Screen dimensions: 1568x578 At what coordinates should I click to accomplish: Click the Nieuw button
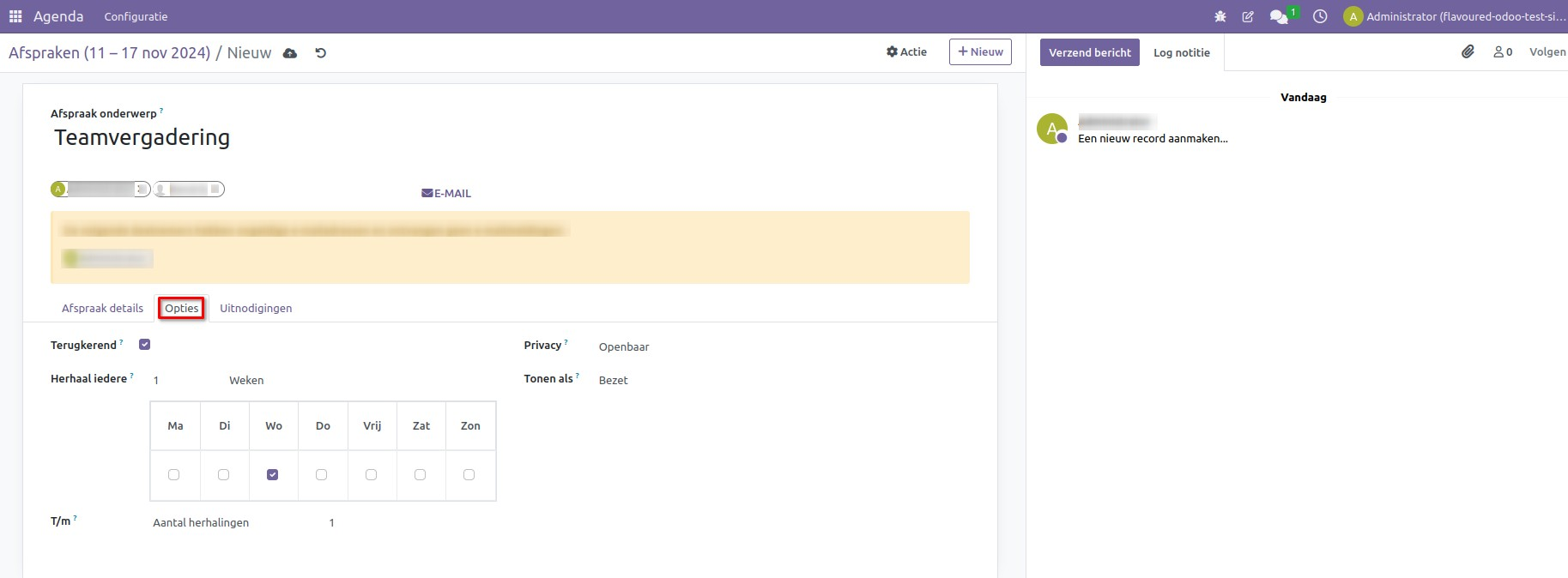980,52
